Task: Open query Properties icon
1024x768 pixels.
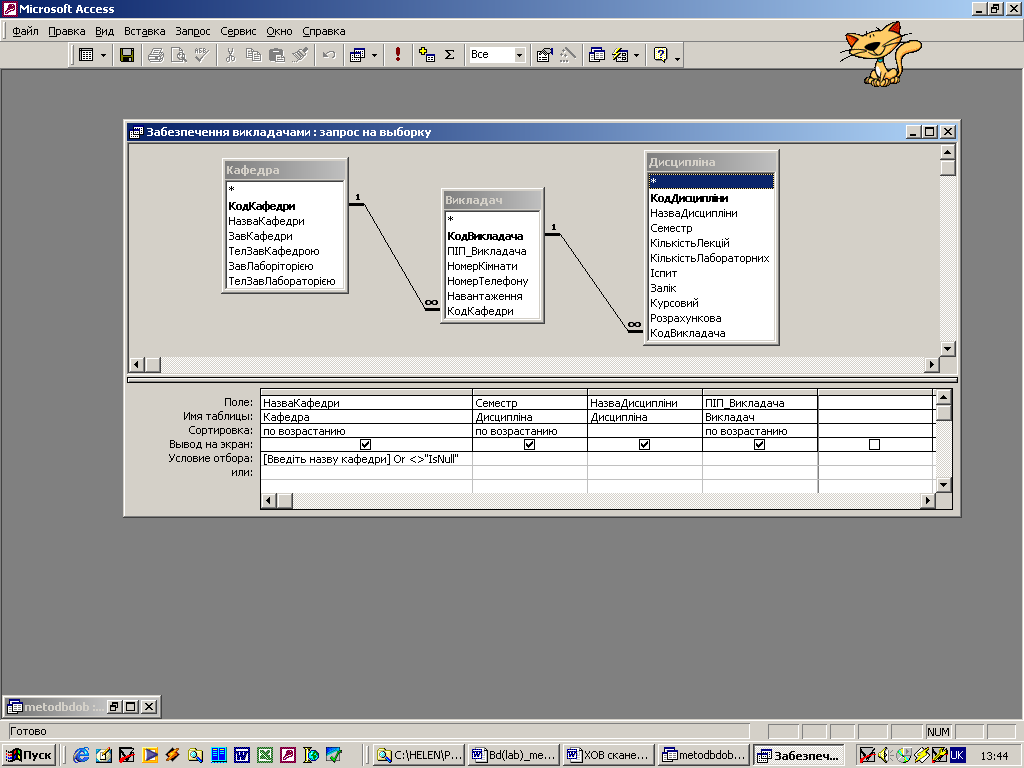Action: tap(545, 55)
